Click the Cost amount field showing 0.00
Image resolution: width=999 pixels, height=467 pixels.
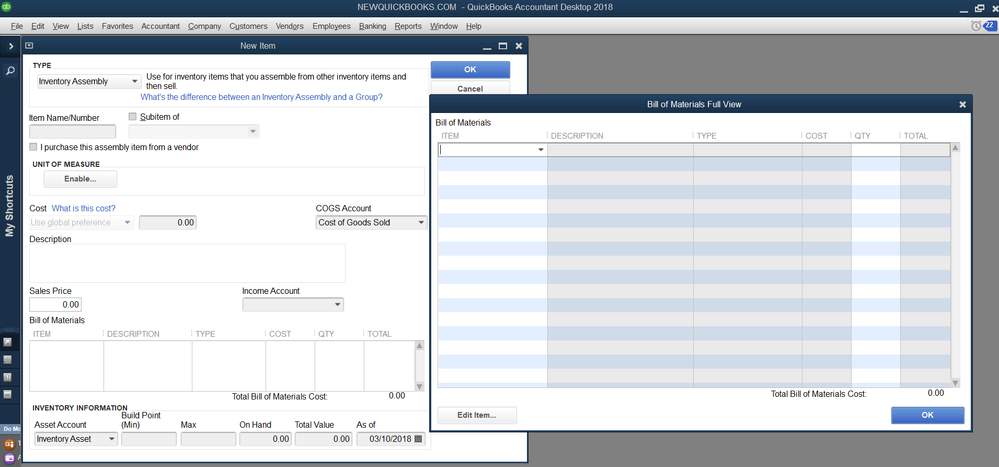tap(168, 222)
